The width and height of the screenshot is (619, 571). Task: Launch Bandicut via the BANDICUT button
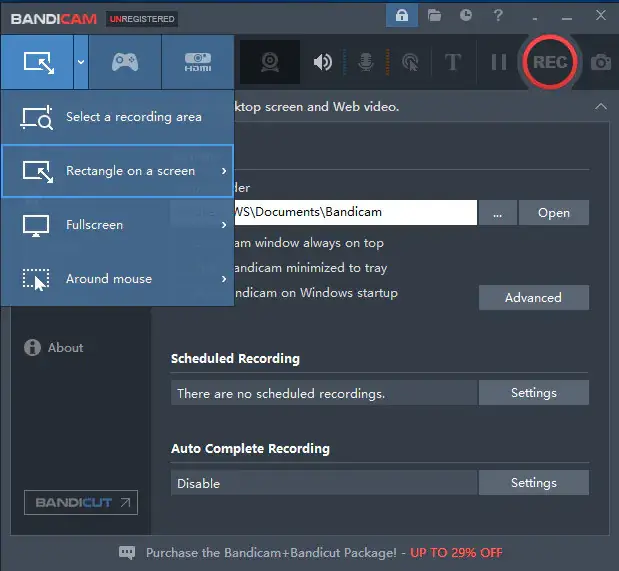click(x=81, y=502)
